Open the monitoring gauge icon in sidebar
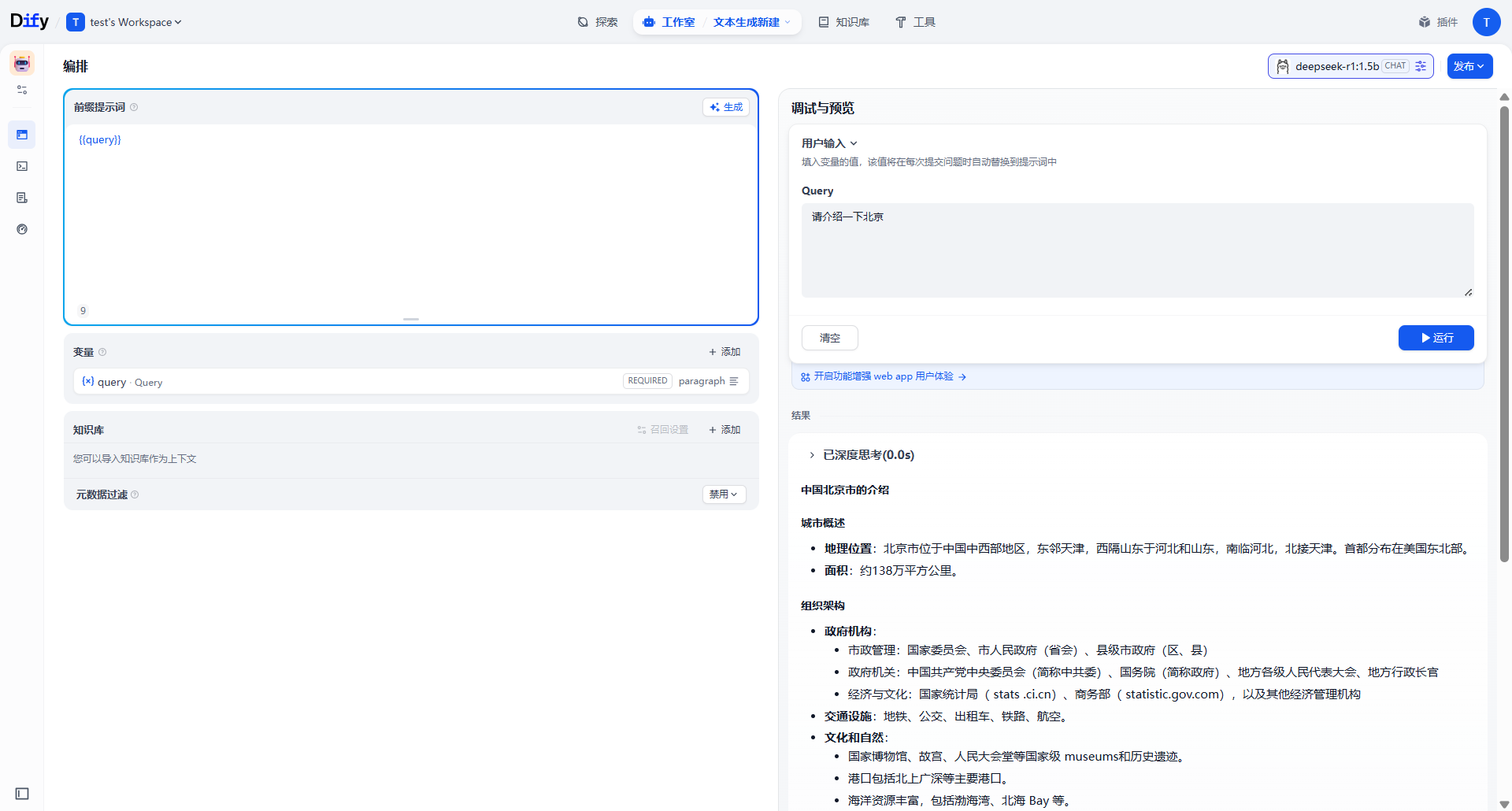The image size is (1512, 811). (21, 229)
